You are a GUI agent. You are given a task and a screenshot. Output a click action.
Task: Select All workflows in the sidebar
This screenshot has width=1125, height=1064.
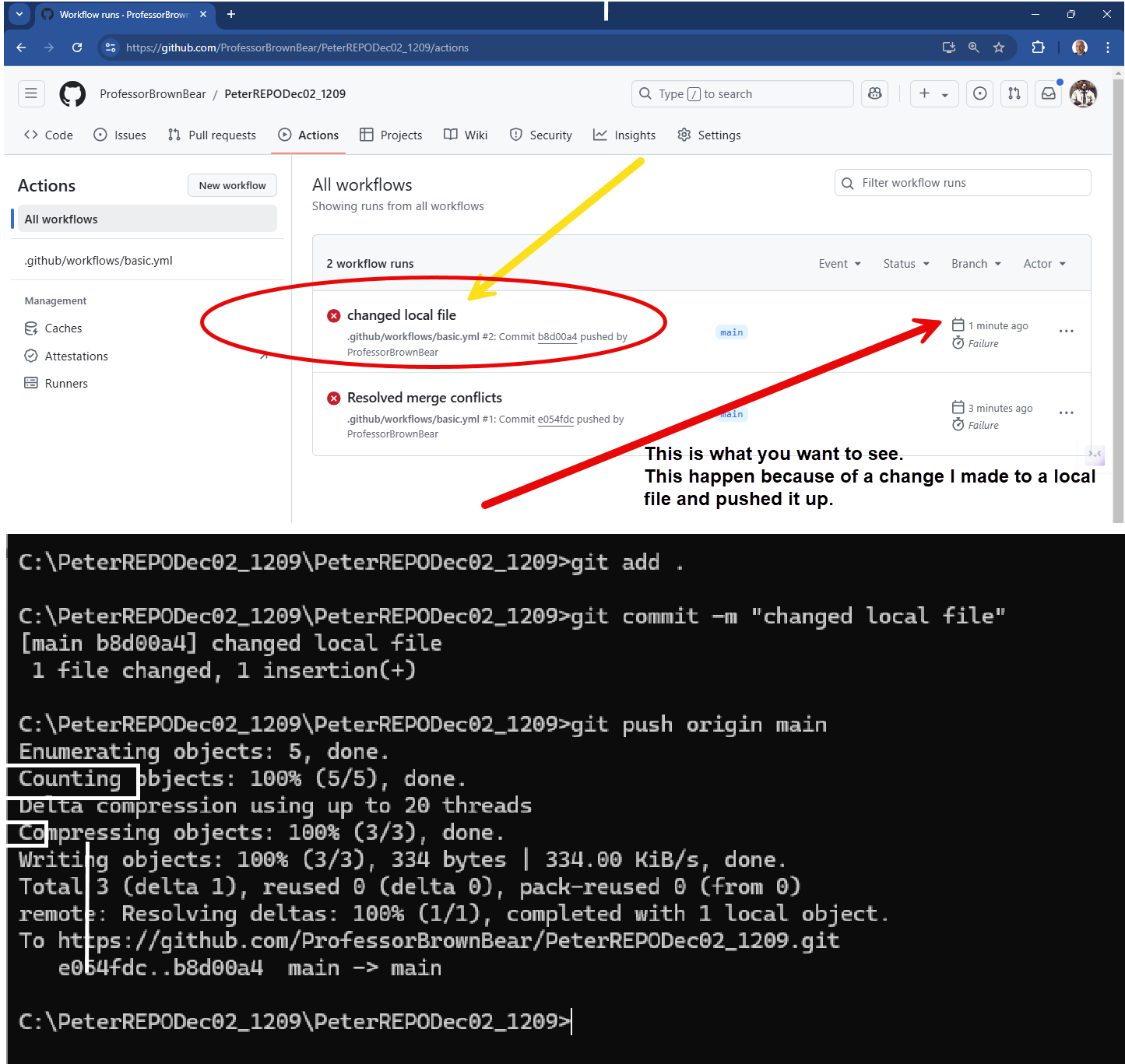[x=146, y=219]
